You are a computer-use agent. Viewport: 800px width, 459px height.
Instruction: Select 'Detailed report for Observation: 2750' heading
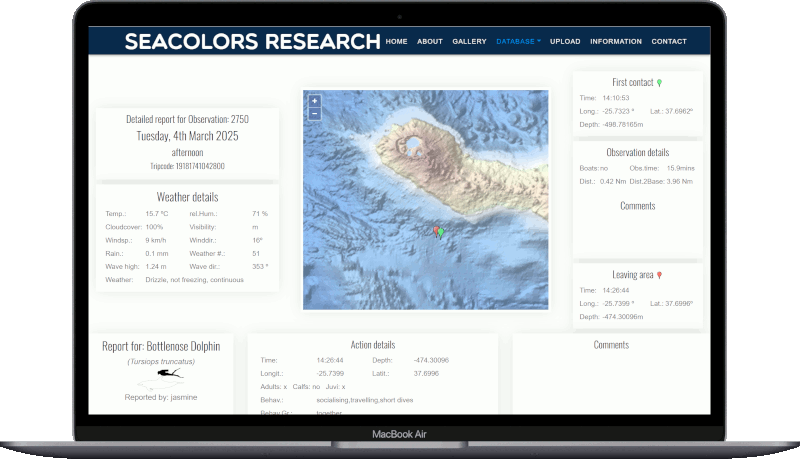point(187,119)
